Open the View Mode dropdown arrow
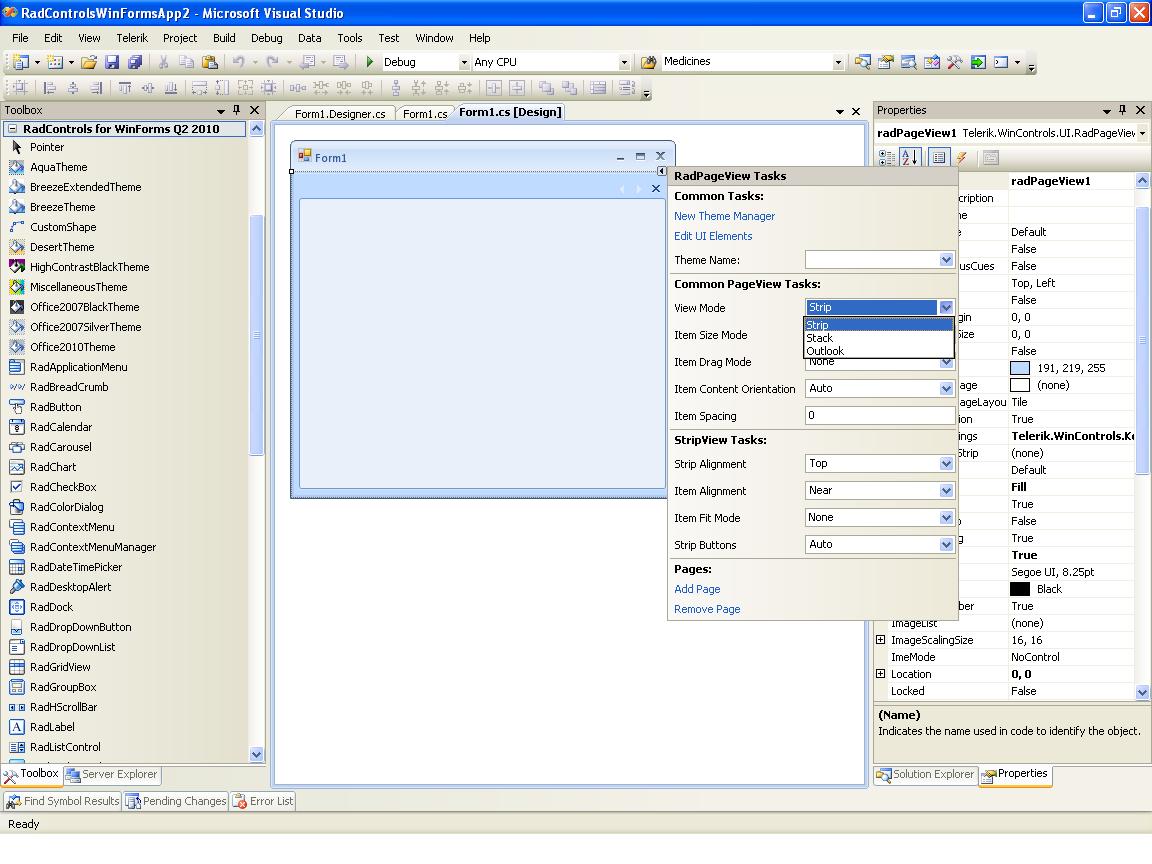 click(946, 307)
